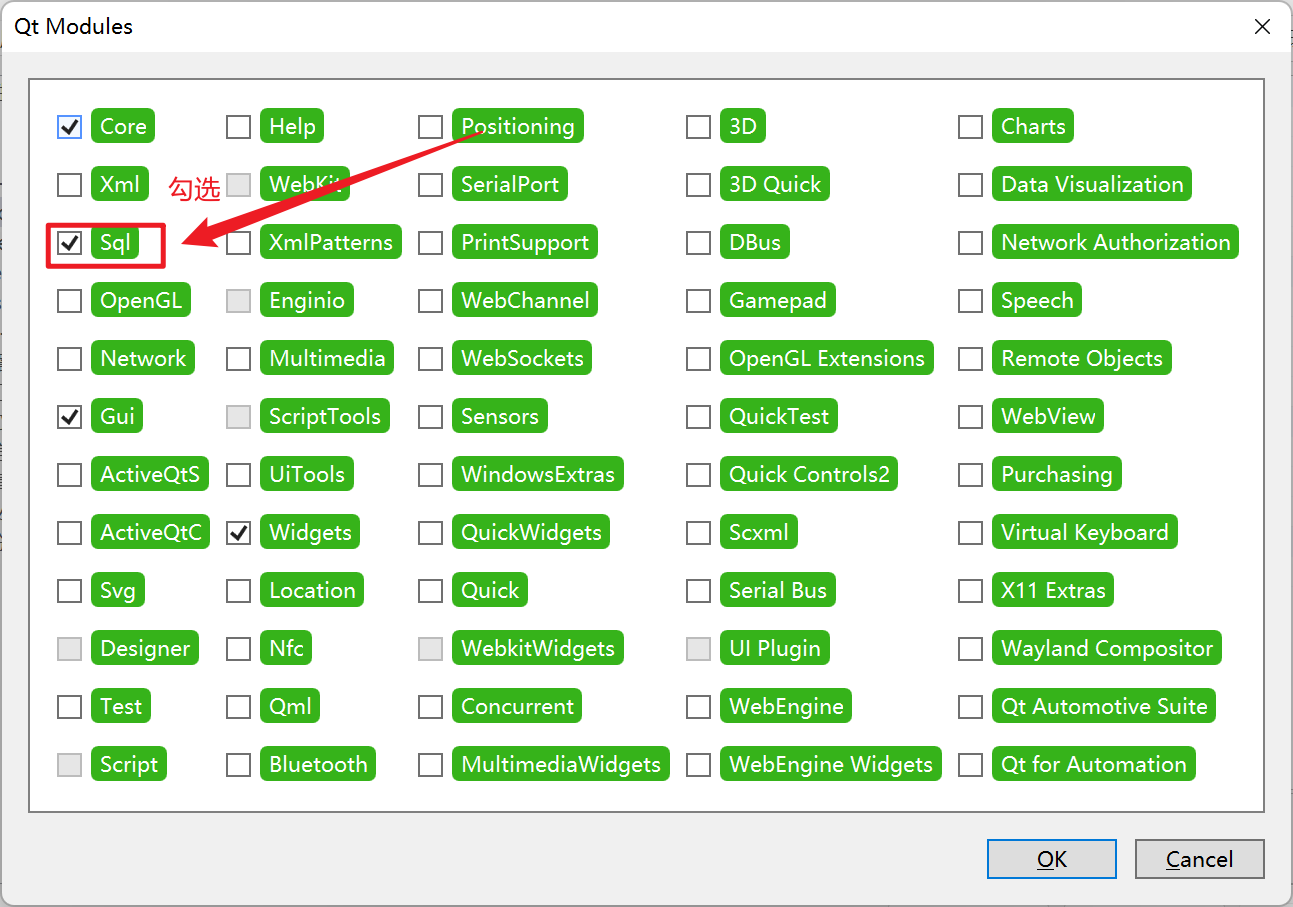The height and width of the screenshot is (907, 1293).
Task: Uncheck the Core module checkbox
Action: tap(69, 126)
